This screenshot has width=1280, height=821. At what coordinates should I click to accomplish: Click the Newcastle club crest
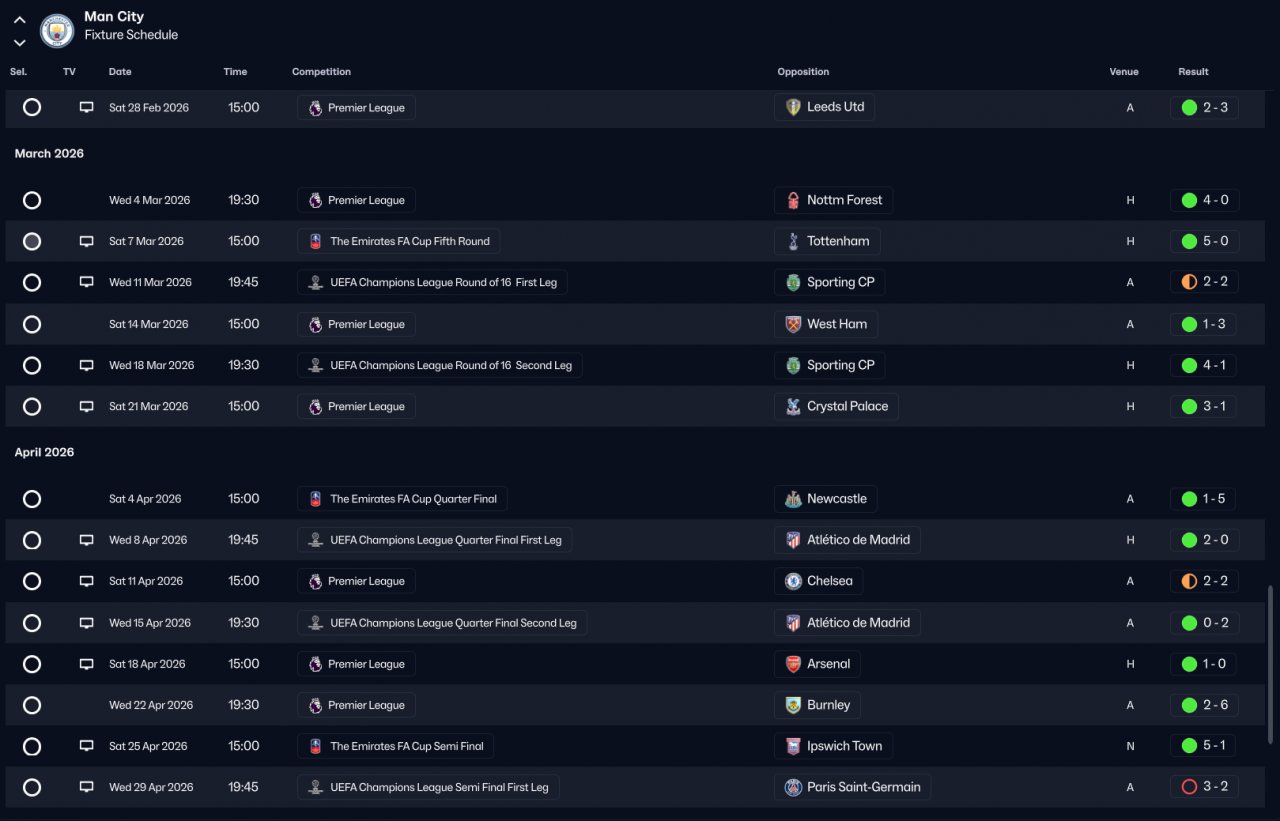pos(793,499)
